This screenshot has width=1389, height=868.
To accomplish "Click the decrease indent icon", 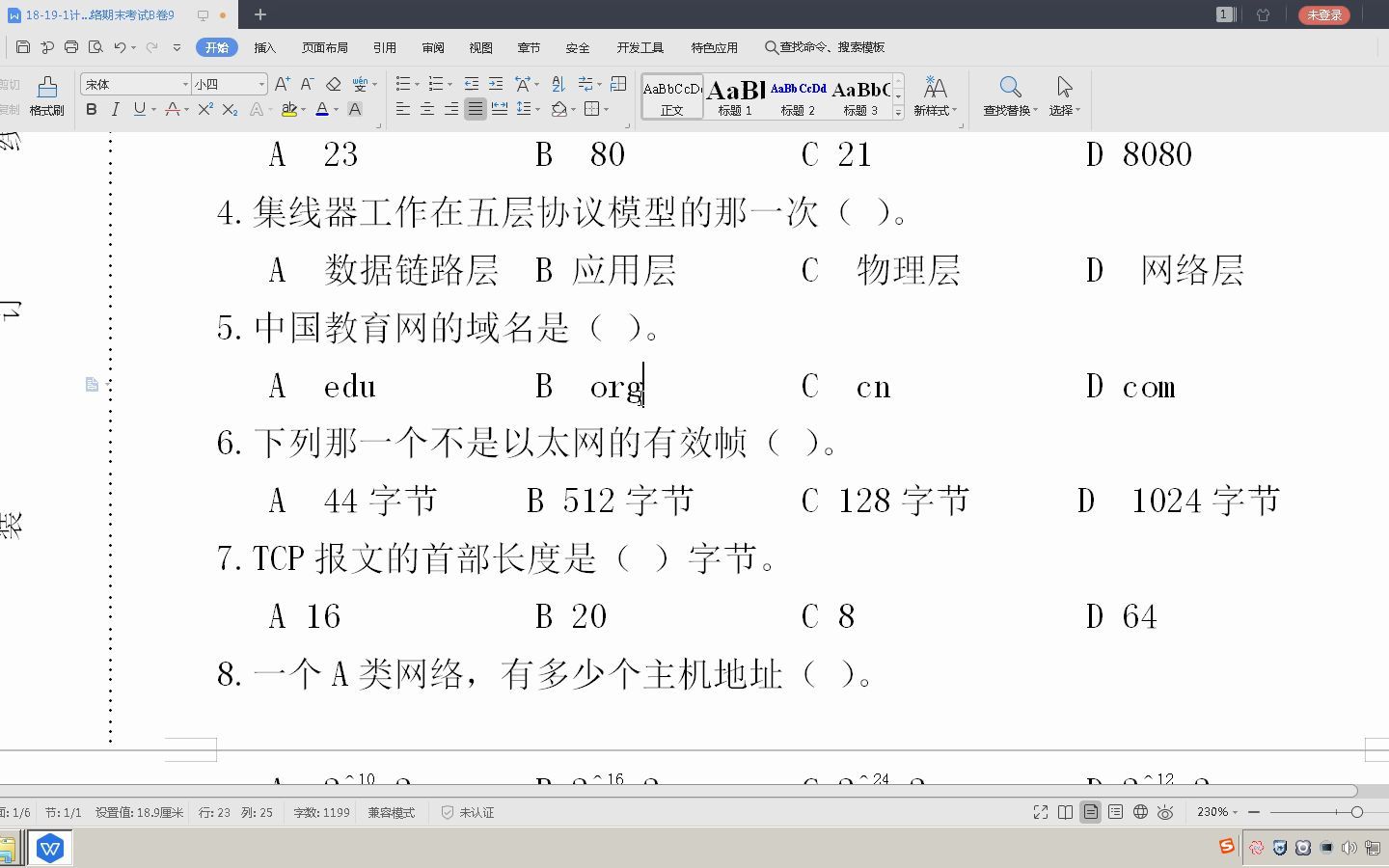I will tap(472, 85).
